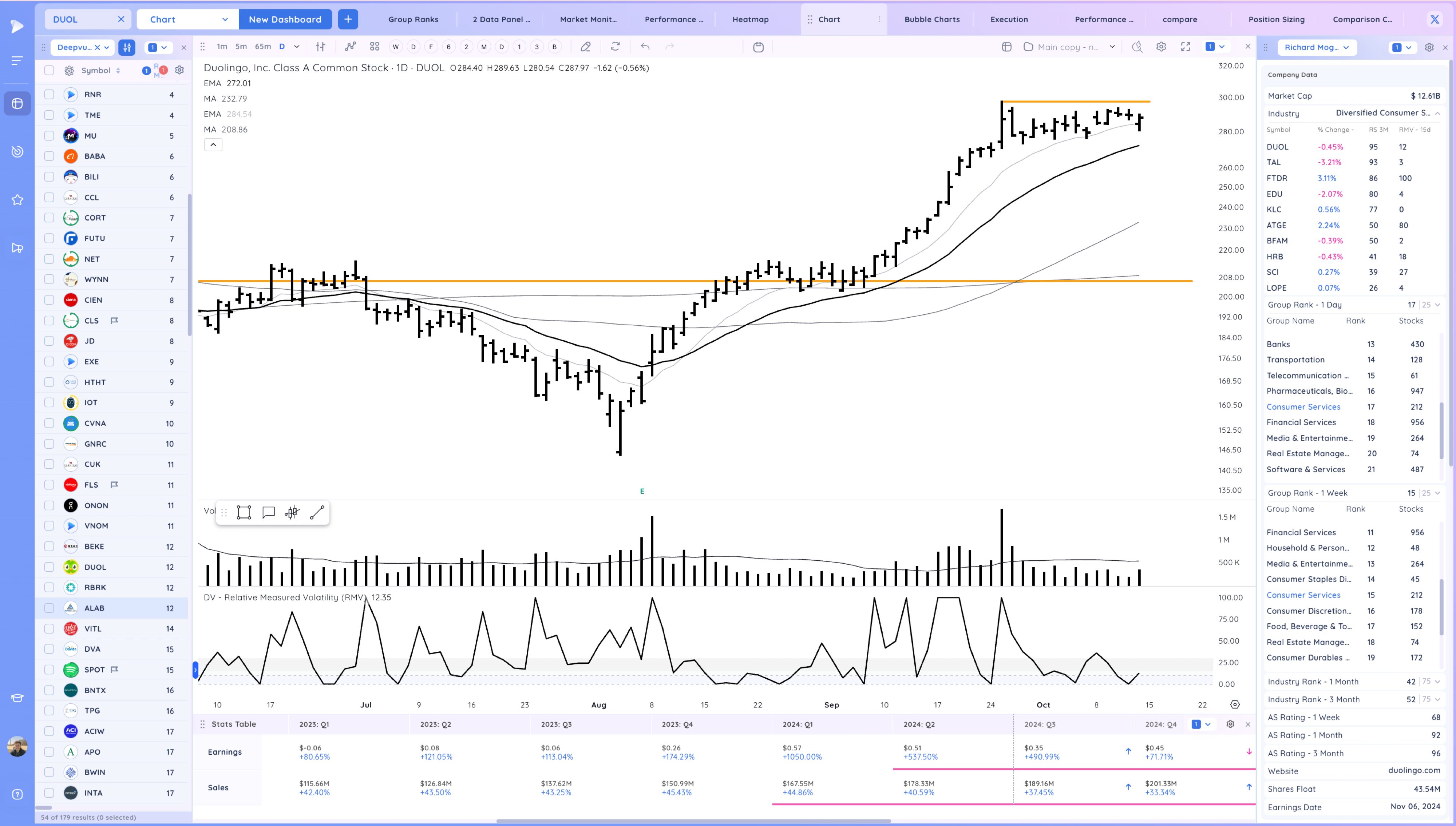Image resolution: width=1456 pixels, height=826 pixels.
Task: Click the undo arrow in chart toolbar
Action: pyautogui.click(x=645, y=47)
